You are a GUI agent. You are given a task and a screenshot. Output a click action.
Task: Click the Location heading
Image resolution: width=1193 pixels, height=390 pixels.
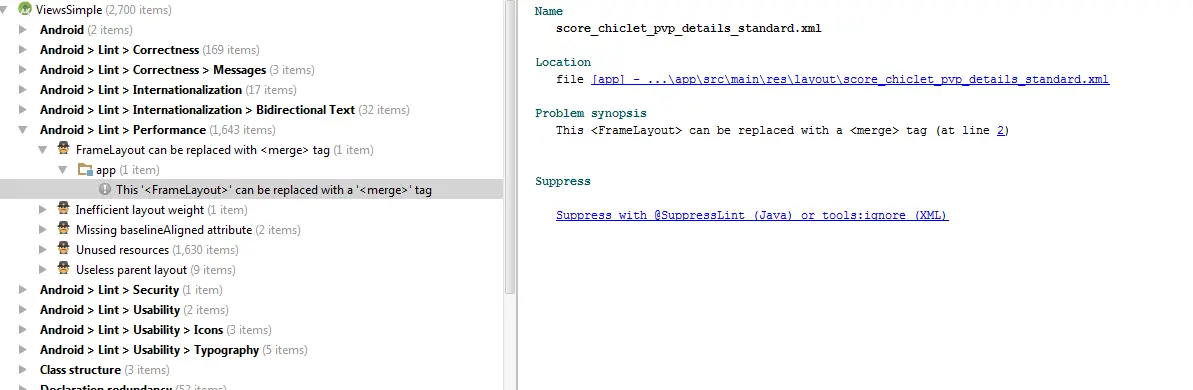coord(563,62)
